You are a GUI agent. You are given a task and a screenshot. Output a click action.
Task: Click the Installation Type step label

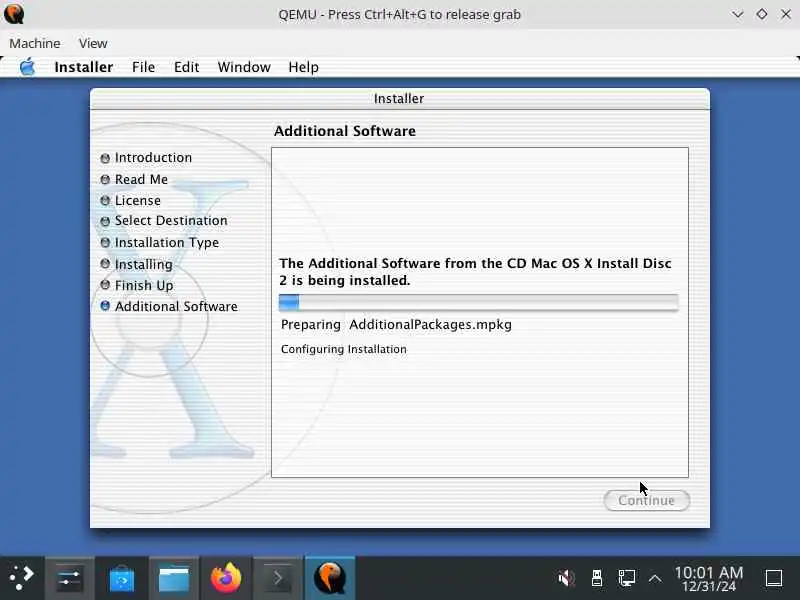(x=167, y=243)
